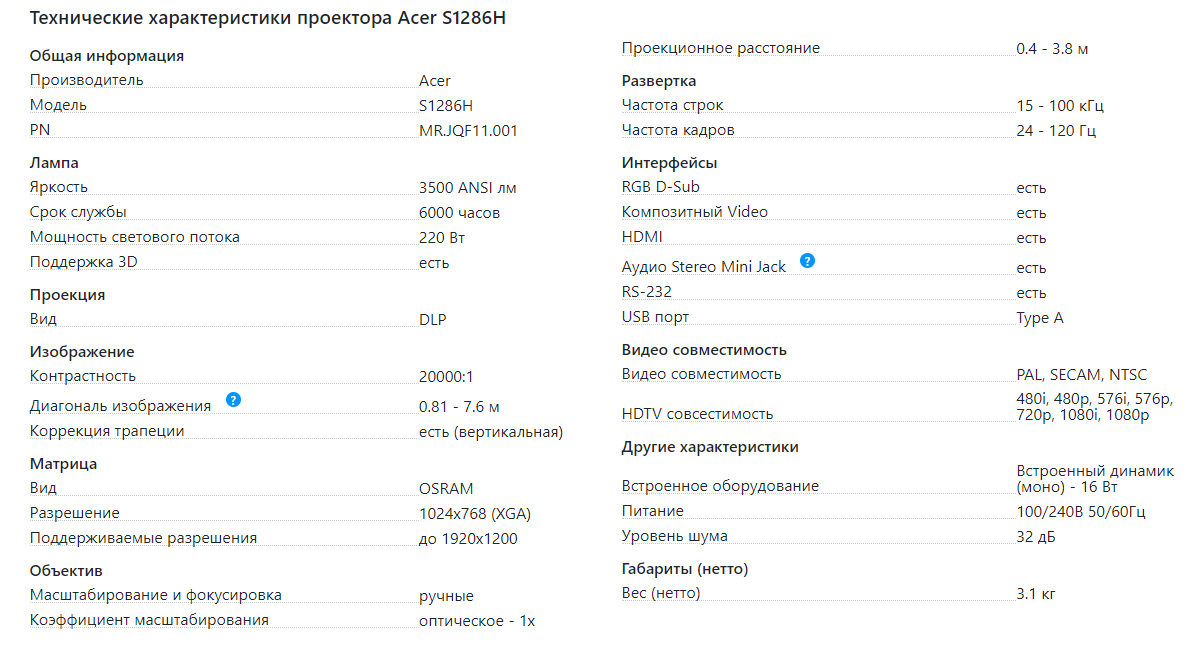
Task: Select the Производитель value Acer
Action: point(435,81)
